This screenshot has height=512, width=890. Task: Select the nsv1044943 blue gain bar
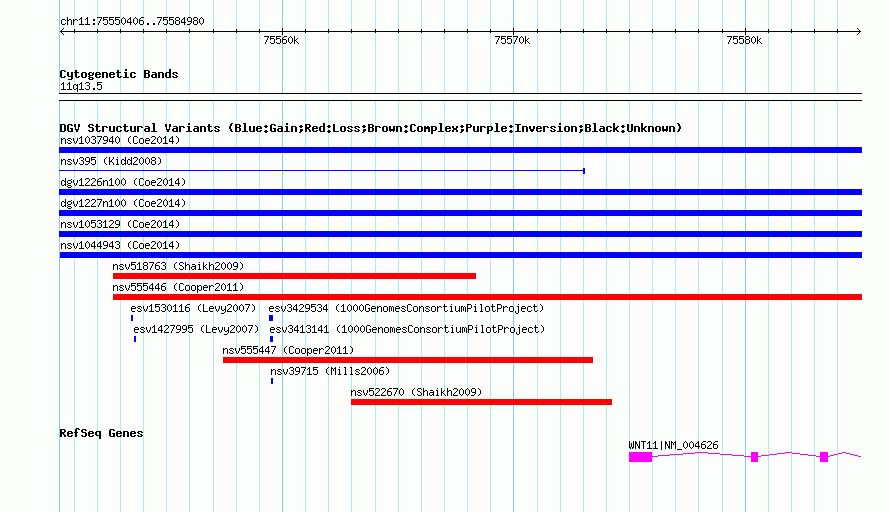(x=460, y=255)
